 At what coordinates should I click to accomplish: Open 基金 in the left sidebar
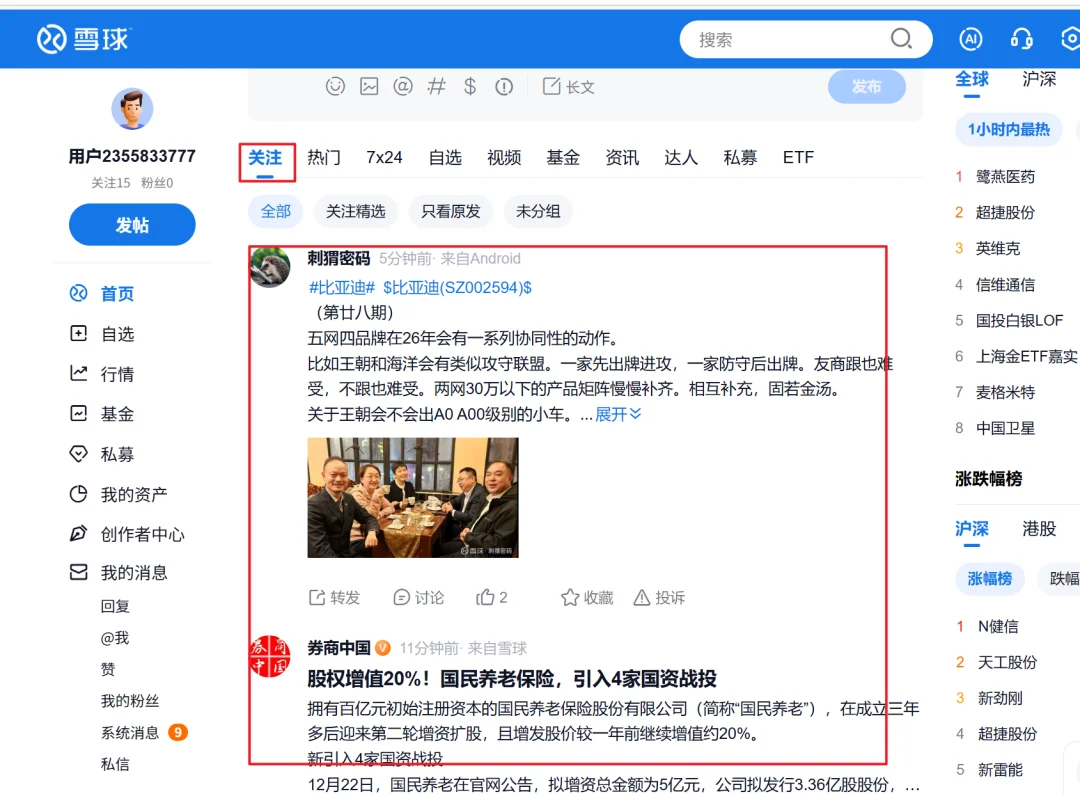(x=102, y=414)
